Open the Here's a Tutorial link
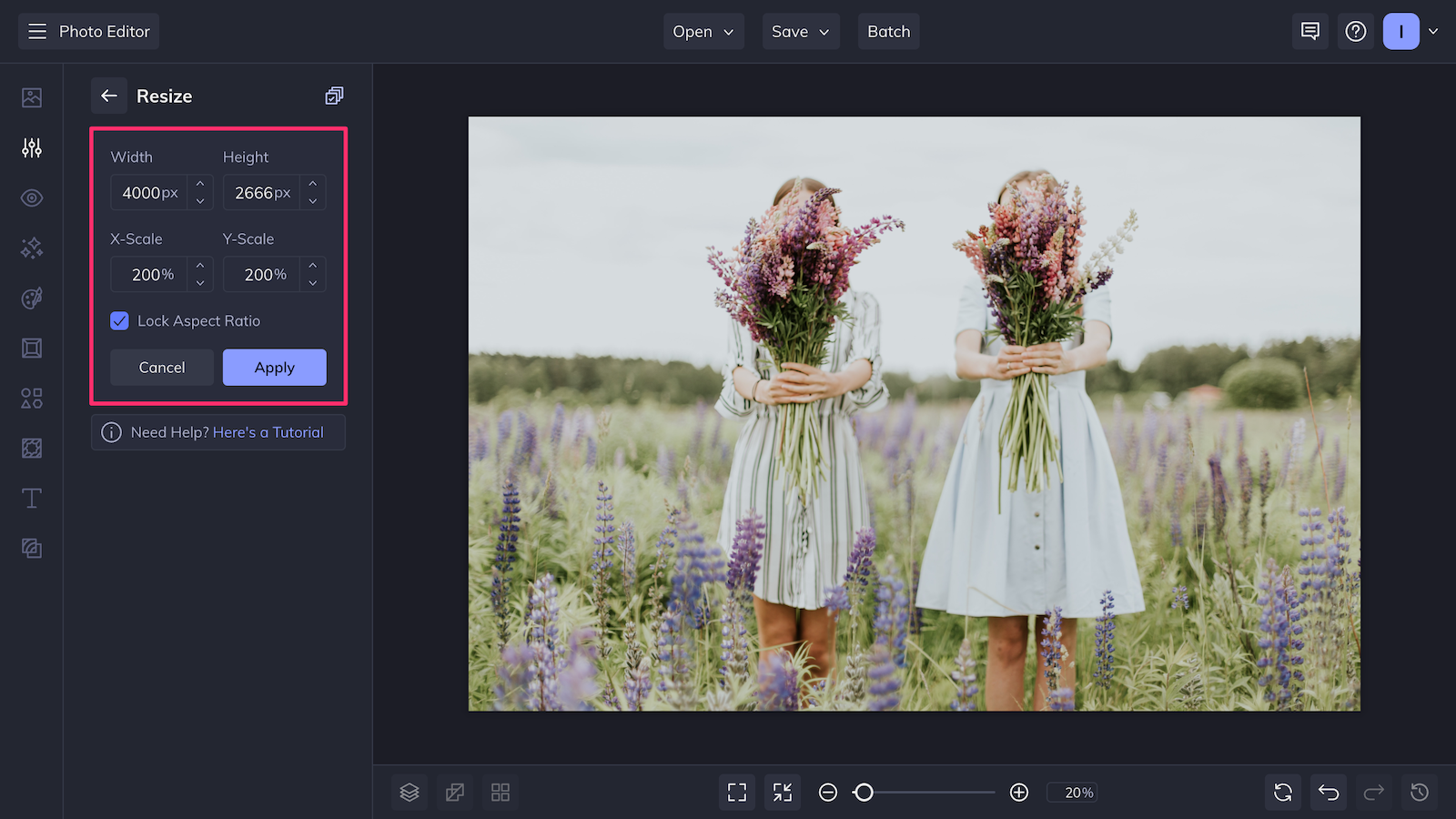 pyautogui.click(x=268, y=432)
